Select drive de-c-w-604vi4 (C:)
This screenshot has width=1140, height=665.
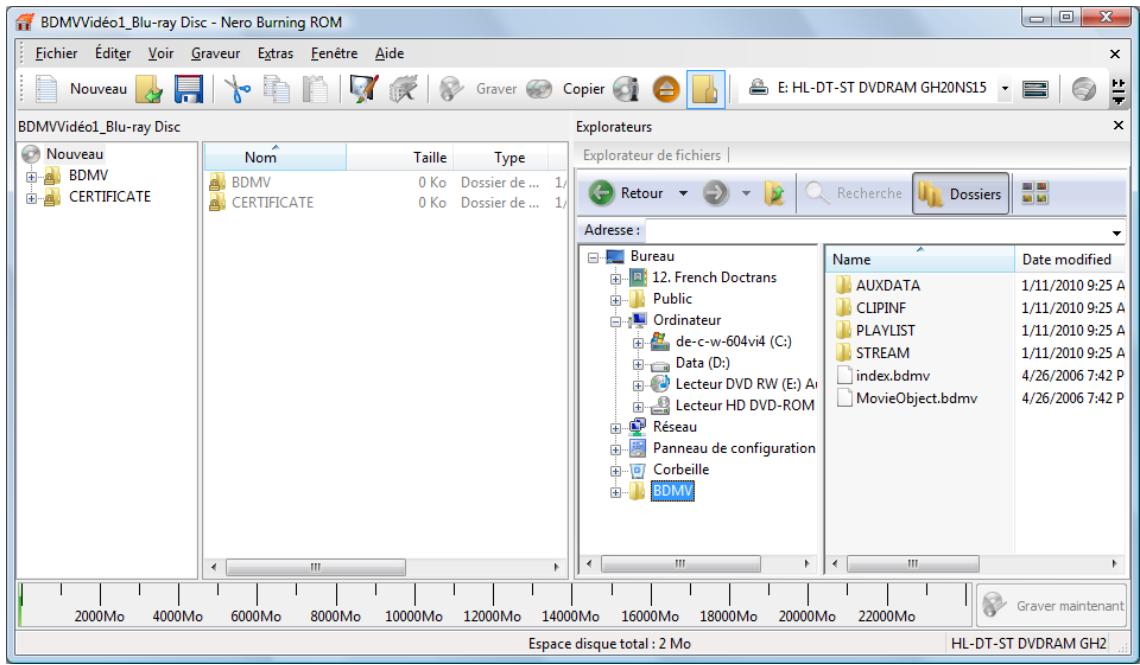(733, 342)
